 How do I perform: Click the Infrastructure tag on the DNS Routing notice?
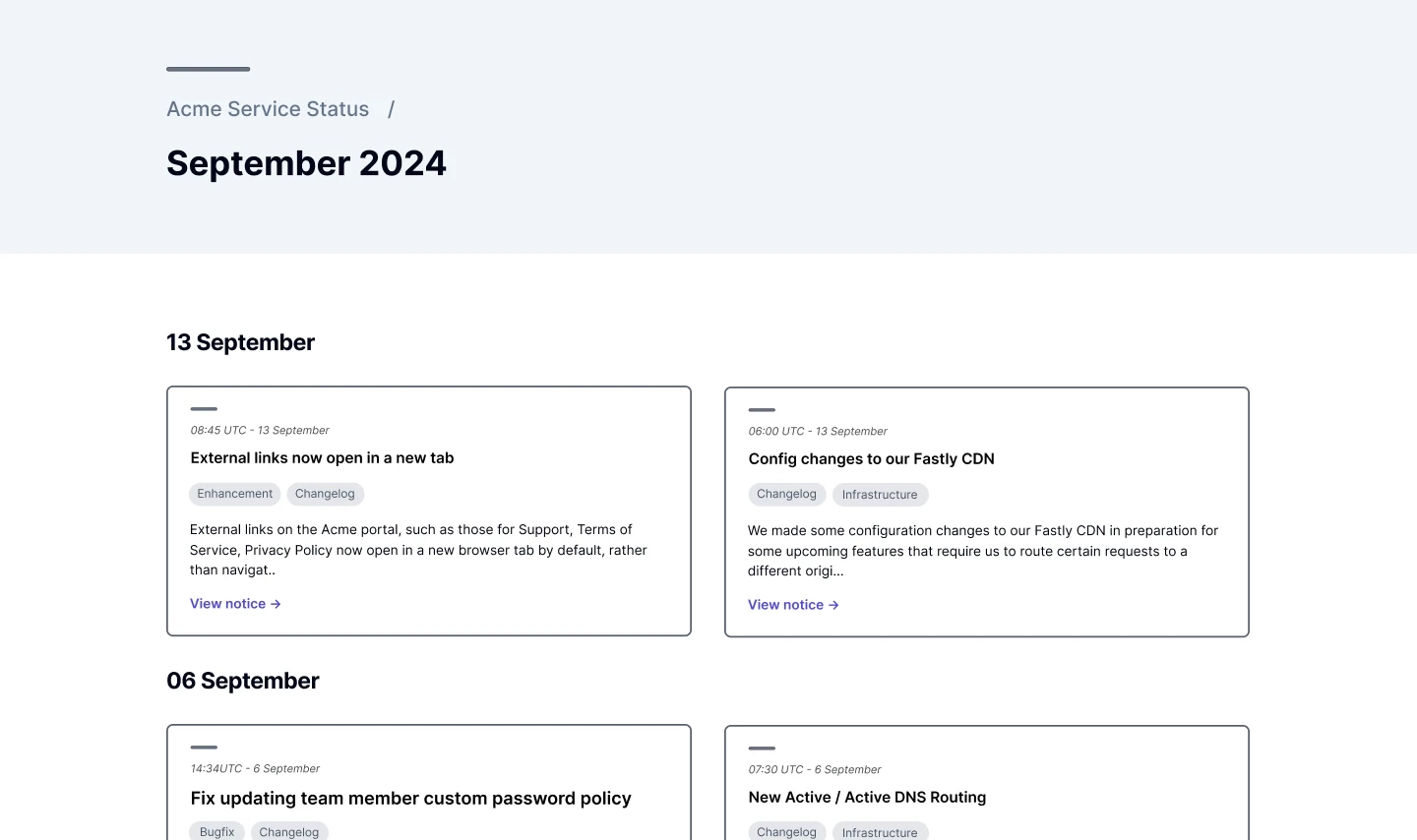point(880,832)
